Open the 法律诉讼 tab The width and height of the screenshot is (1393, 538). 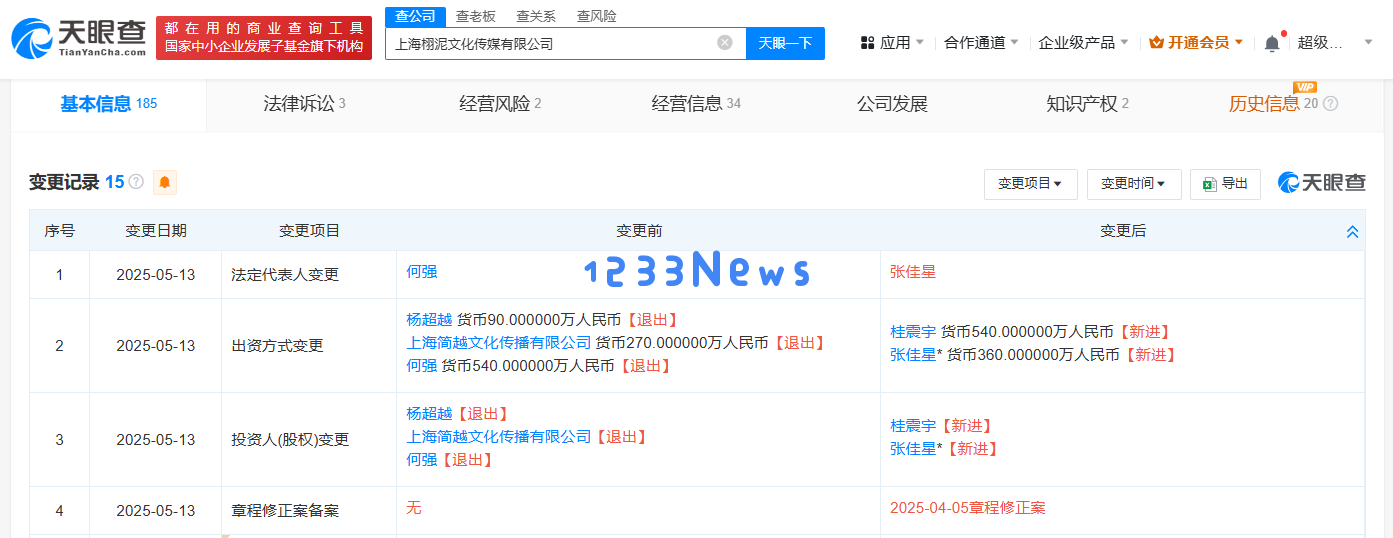pyautogui.click(x=304, y=104)
